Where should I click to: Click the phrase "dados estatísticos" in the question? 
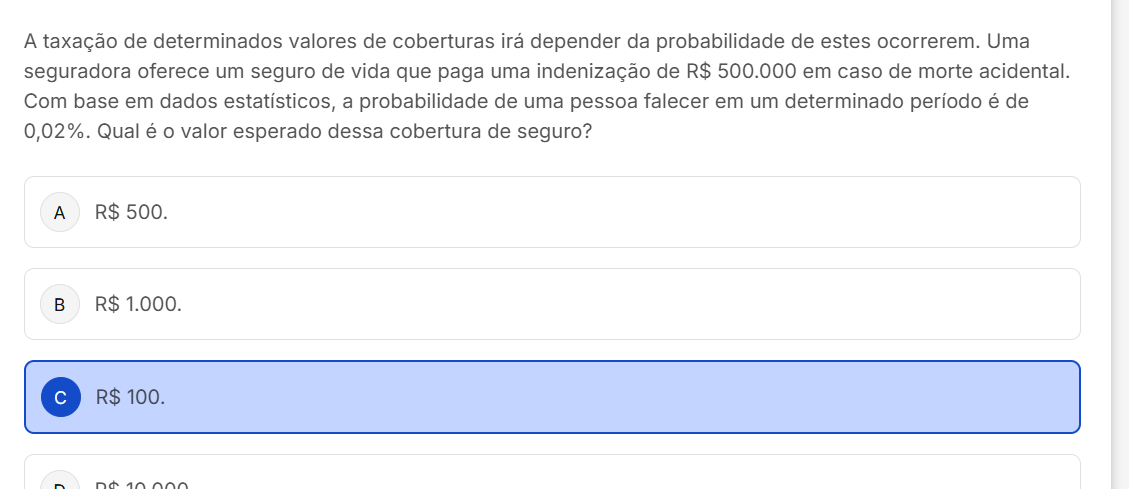(x=257, y=102)
